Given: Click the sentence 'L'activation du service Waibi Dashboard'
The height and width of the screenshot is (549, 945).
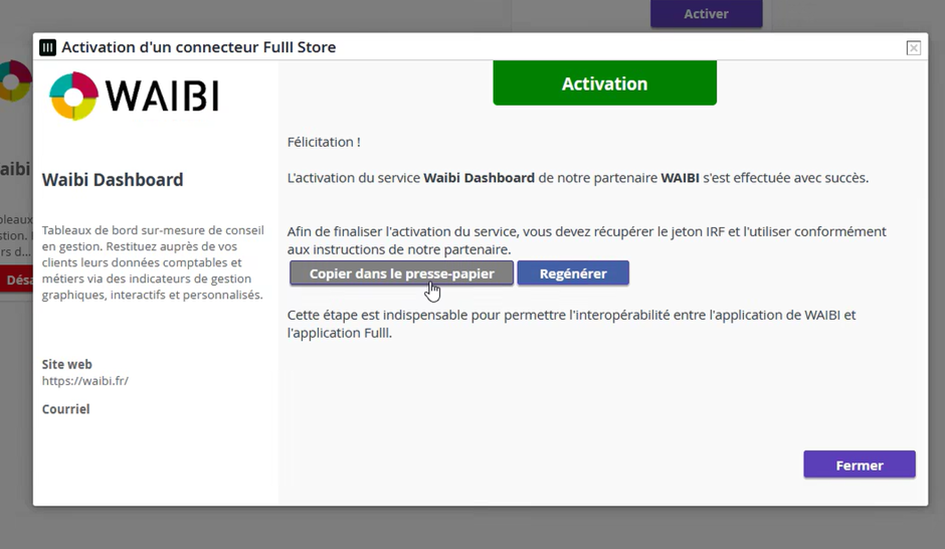Looking at the screenshot, I should click(578, 178).
